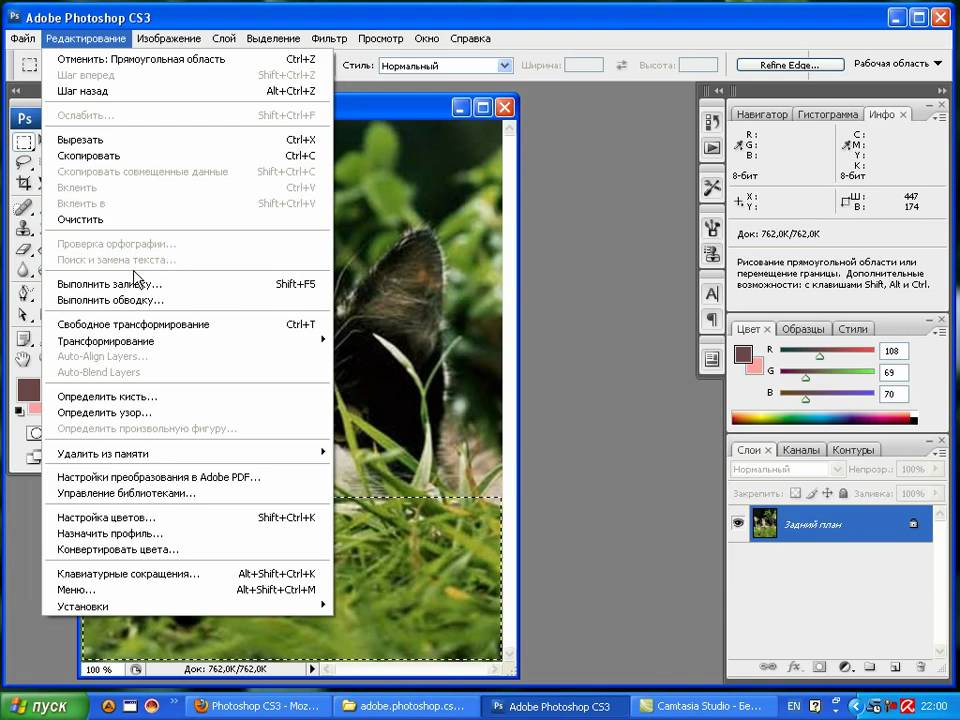
Task: Pick a color from the spectrum ramp
Action: tap(824, 419)
